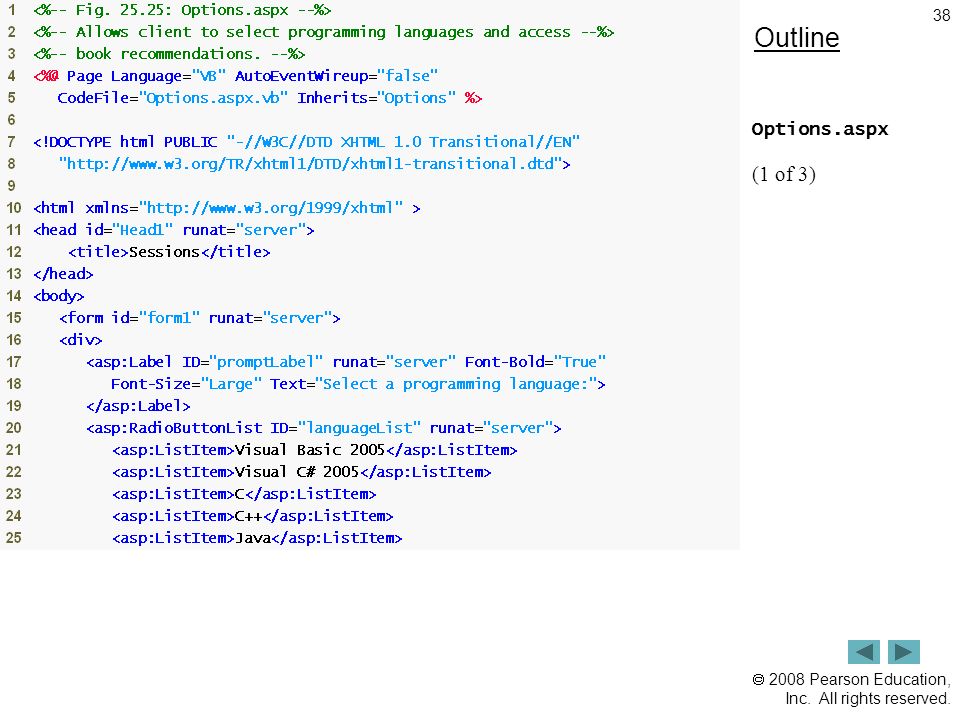Image resolution: width=960 pixels, height=720 pixels.
Task: Click the form id="form1" line
Action: [x=200, y=318]
